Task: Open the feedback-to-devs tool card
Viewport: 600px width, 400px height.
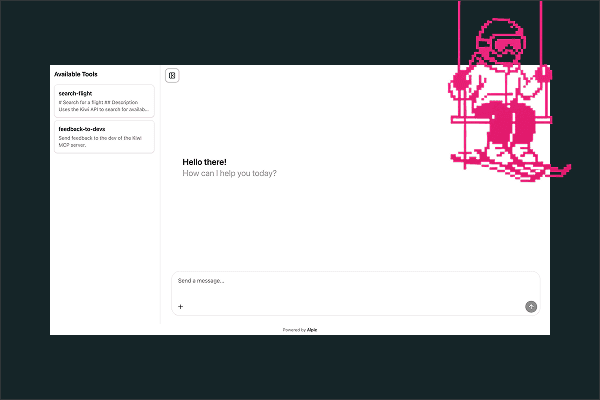Action: [x=104, y=137]
